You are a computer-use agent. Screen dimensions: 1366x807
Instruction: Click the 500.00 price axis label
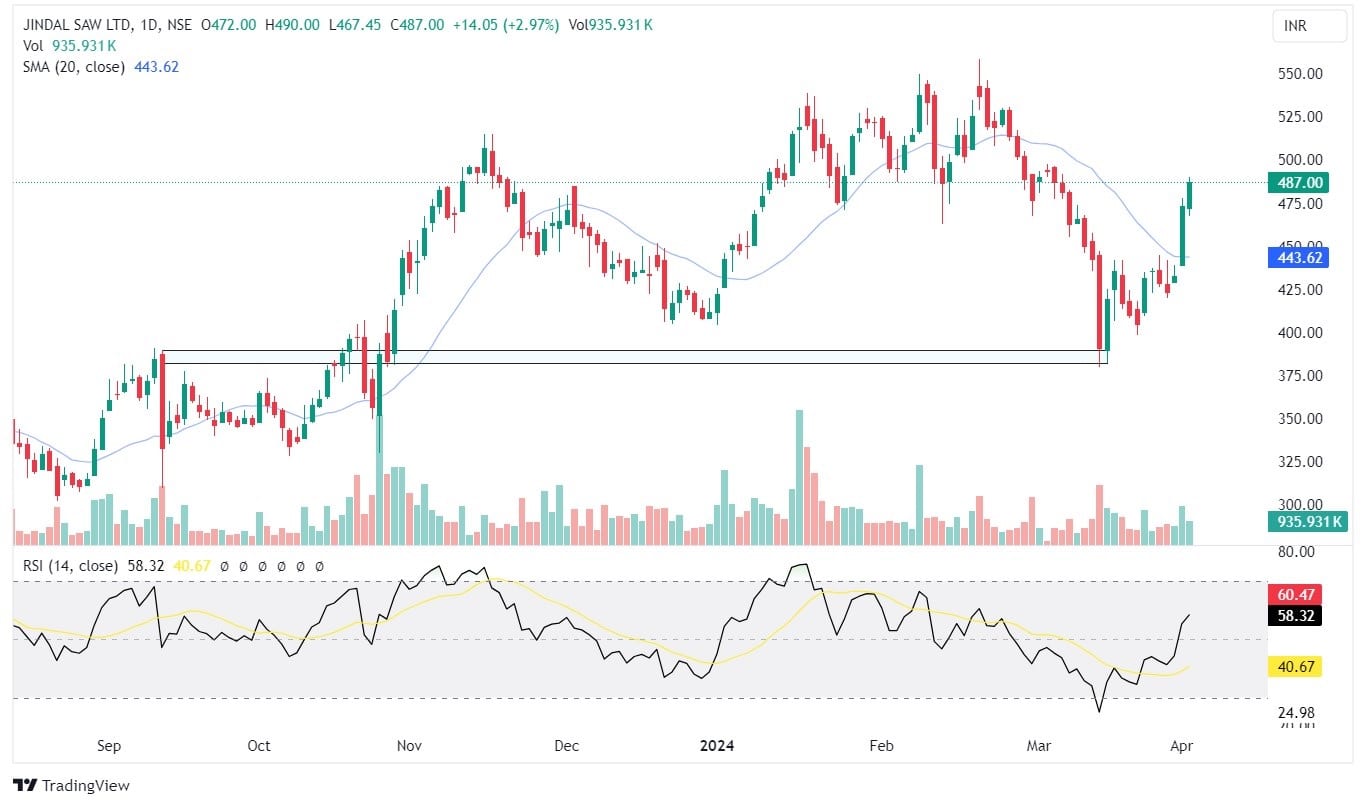[x=1302, y=160]
